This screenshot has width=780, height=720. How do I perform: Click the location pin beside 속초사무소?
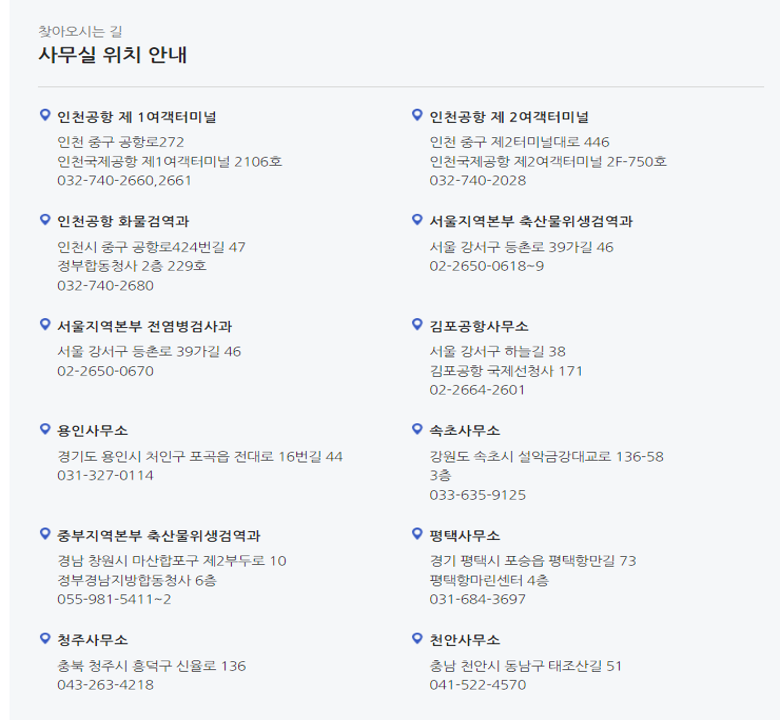[417, 429]
